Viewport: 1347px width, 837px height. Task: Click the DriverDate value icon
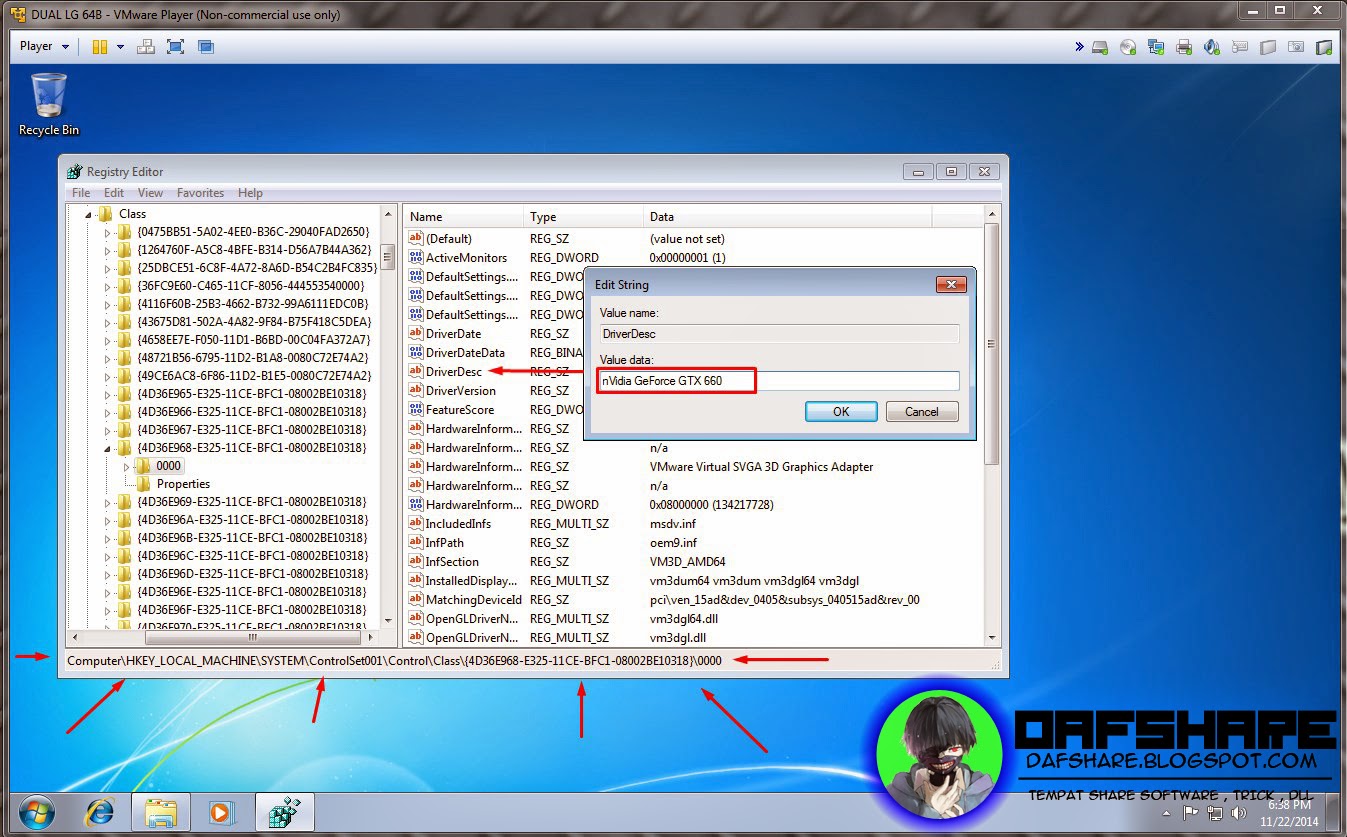[x=416, y=334]
